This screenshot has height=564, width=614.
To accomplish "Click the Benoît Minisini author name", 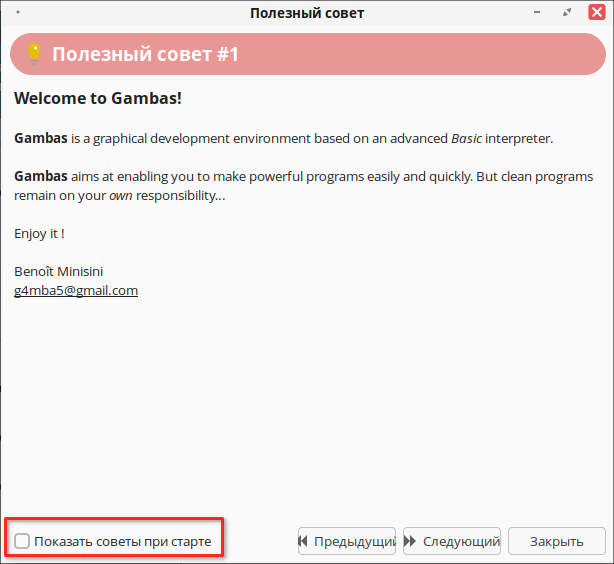I will tap(59, 271).
